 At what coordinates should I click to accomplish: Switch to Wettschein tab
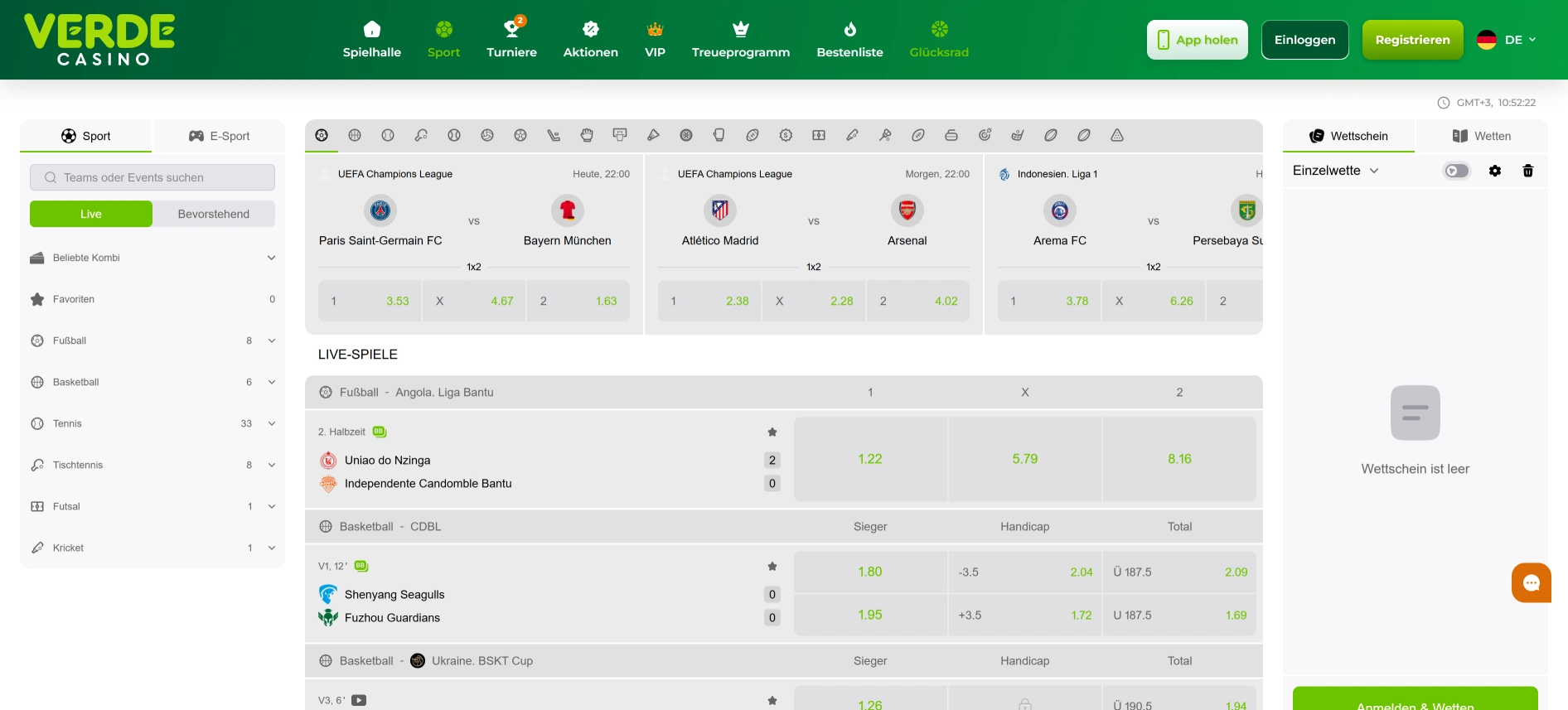1348,136
